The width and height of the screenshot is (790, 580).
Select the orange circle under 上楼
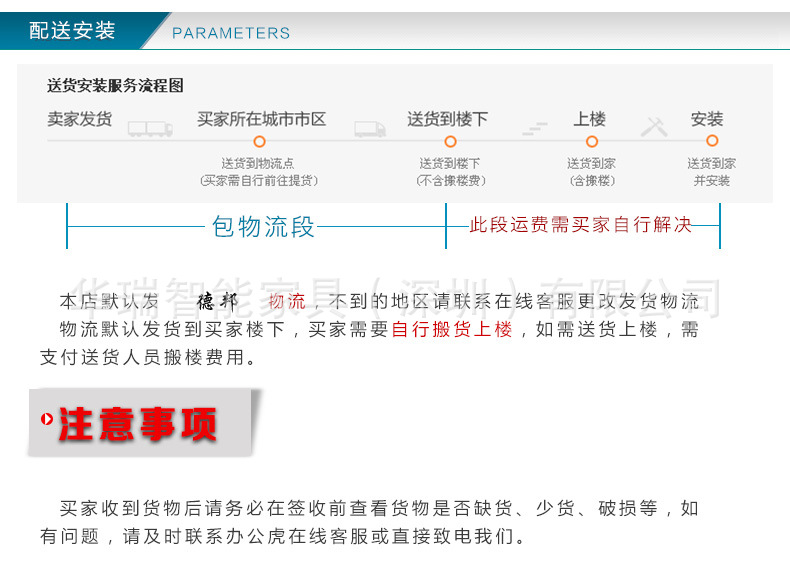coord(591,142)
